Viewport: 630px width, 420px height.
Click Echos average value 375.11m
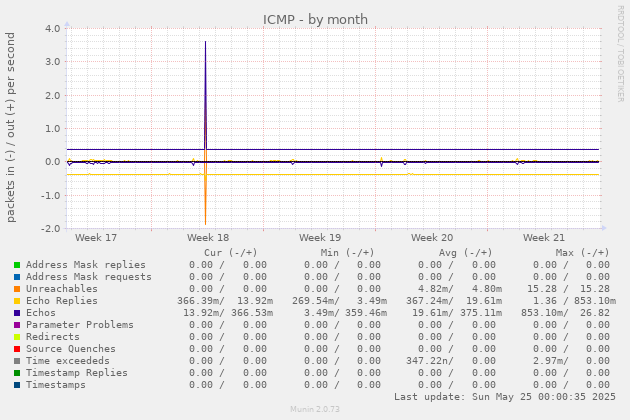[x=481, y=313]
